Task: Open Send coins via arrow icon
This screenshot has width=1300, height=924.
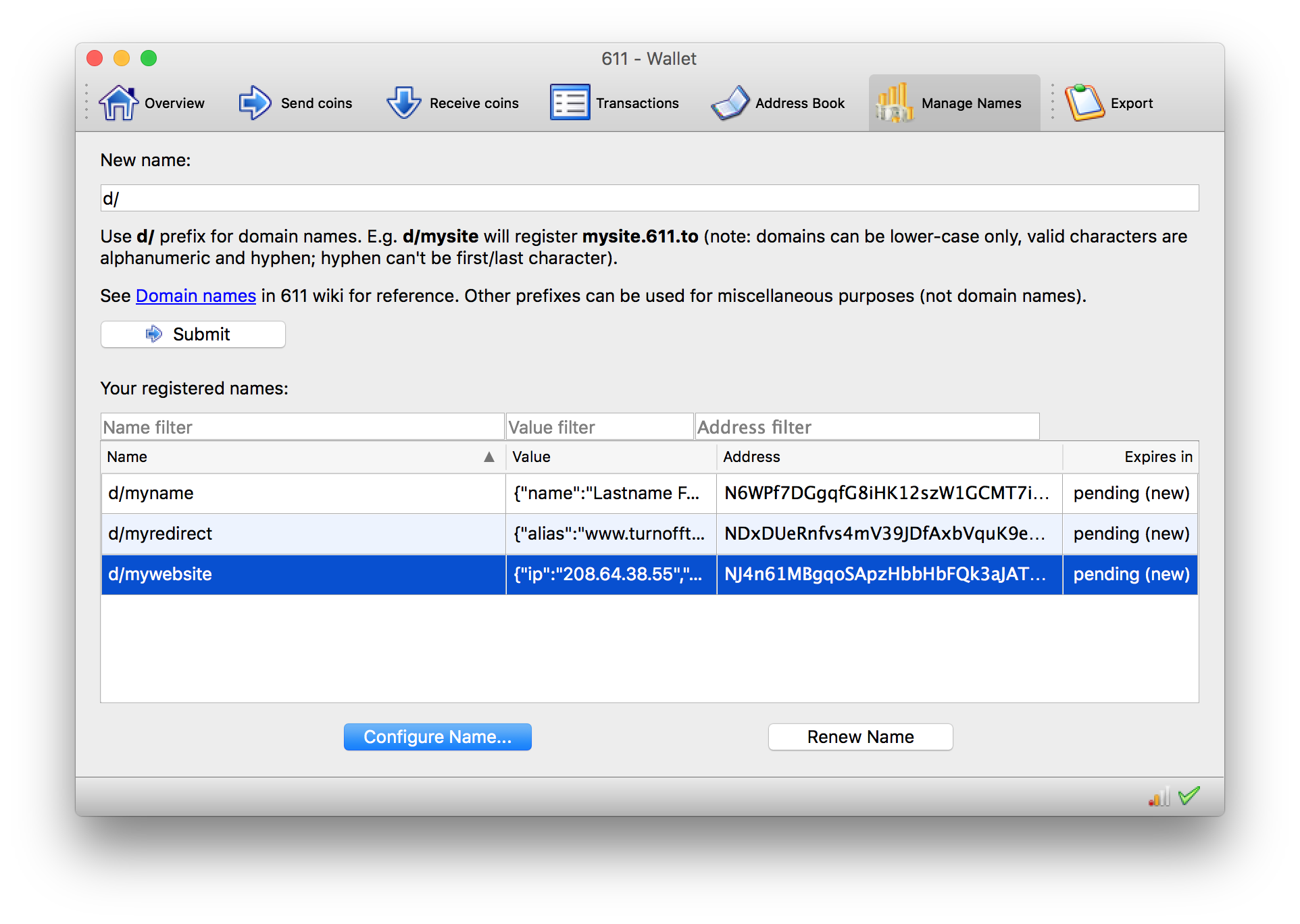Action: tap(255, 103)
